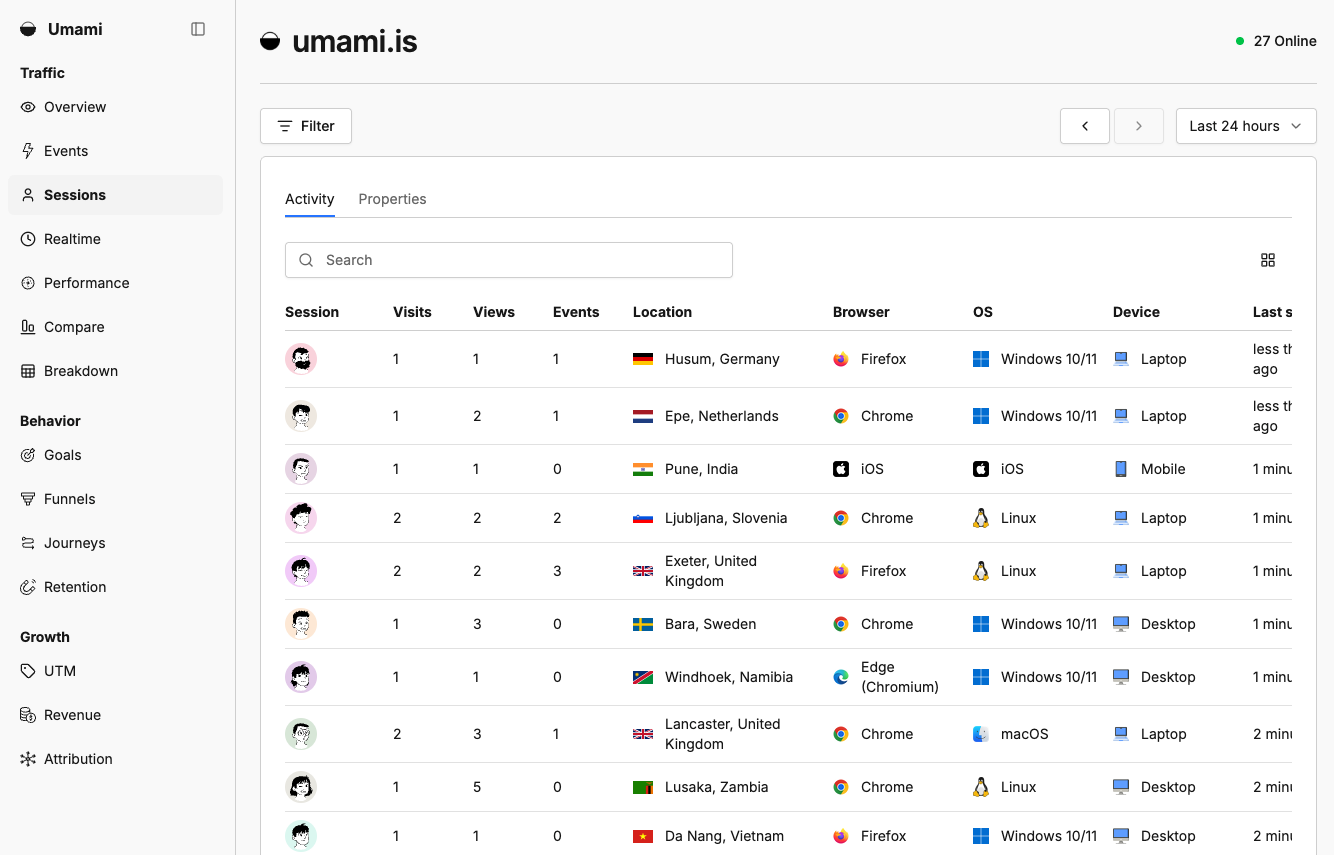Open the Filter button
The width and height of the screenshot is (1334, 855).
(x=306, y=126)
